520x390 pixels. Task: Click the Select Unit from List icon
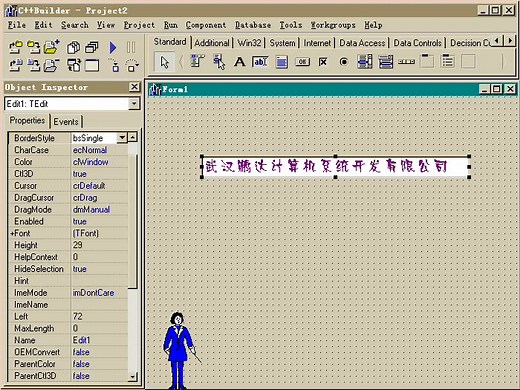(x=74, y=48)
